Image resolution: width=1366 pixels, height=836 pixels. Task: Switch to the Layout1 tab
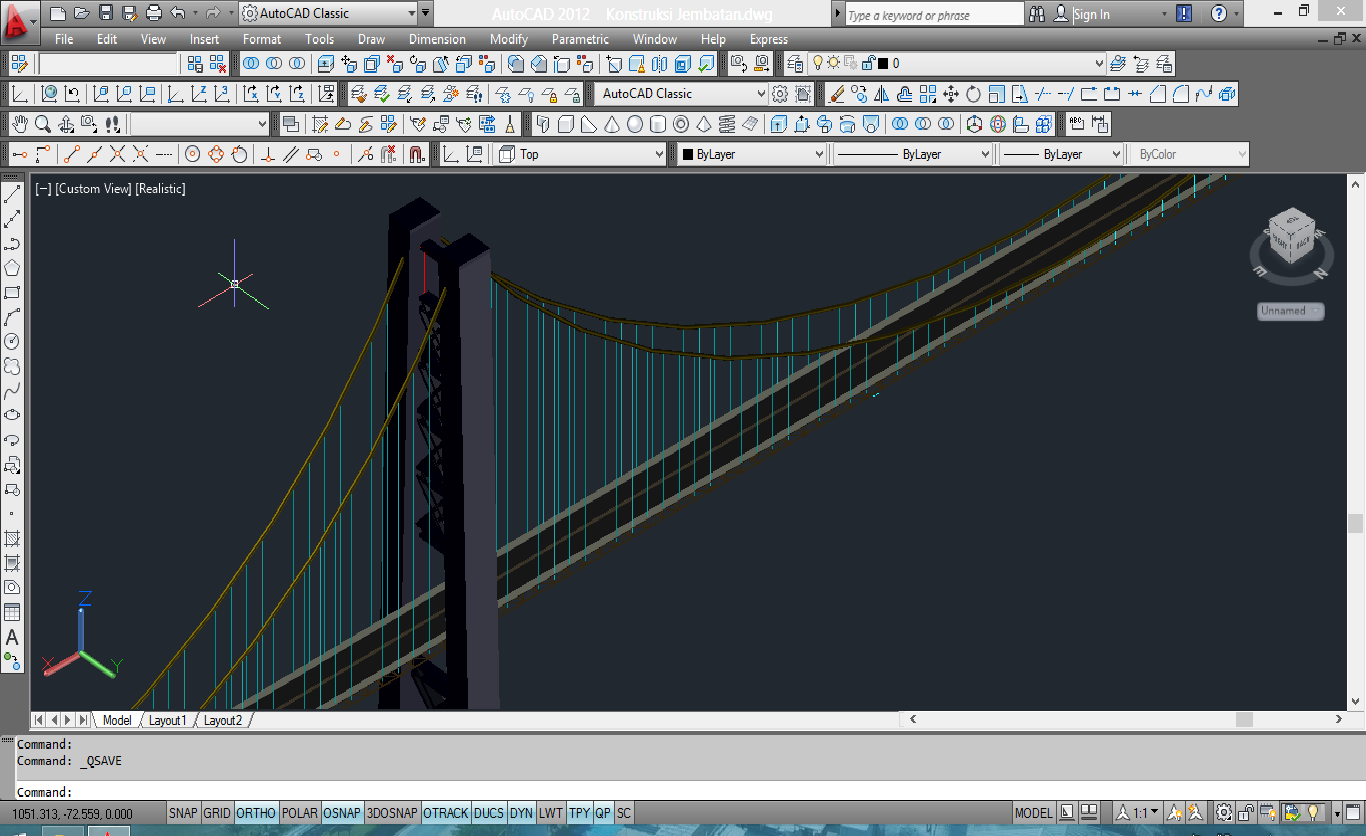coord(168,720)
